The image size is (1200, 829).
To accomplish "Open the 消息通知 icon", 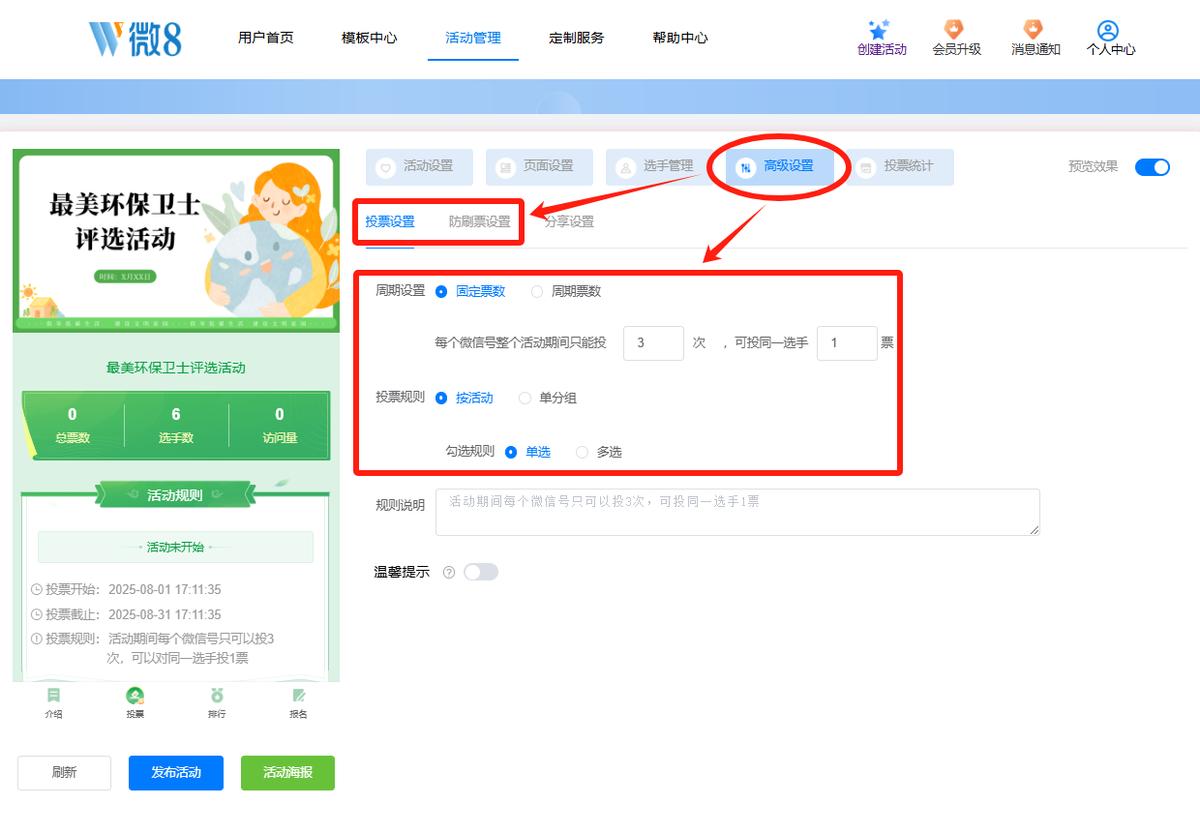I will tap(1034, 30).
